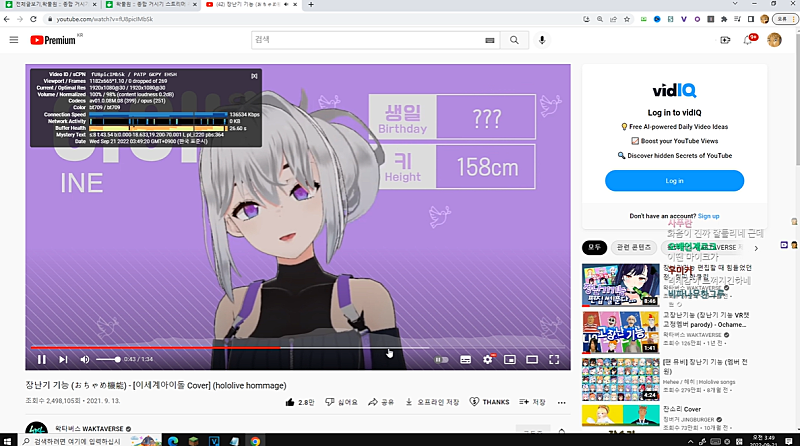
Task: Save the video to a playlist with 저장
Action: [x=532, y=402]
